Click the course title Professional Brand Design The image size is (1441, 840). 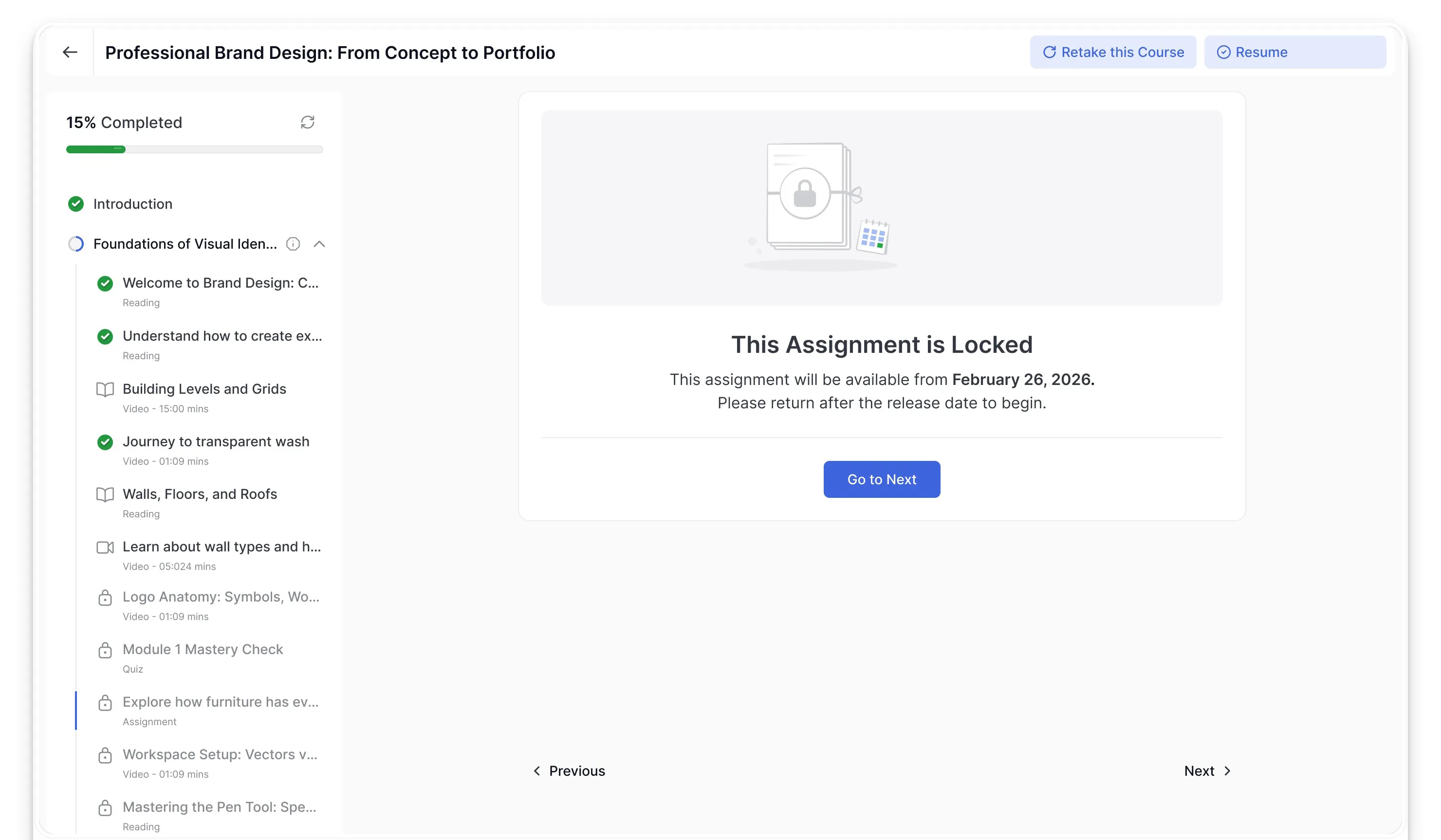click(x=330, y=53)
